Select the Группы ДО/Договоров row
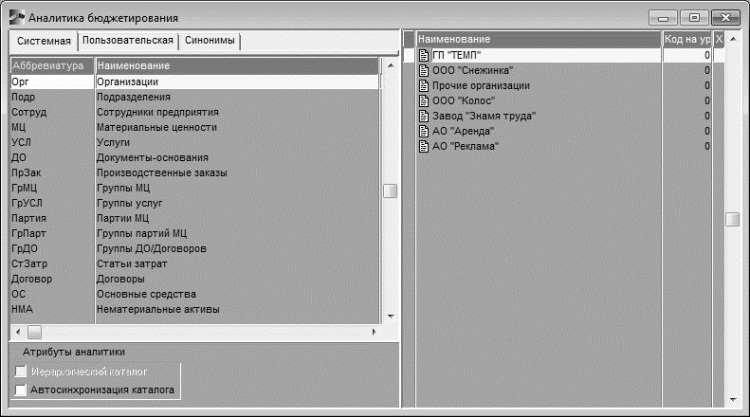 [x=195, y=249]
